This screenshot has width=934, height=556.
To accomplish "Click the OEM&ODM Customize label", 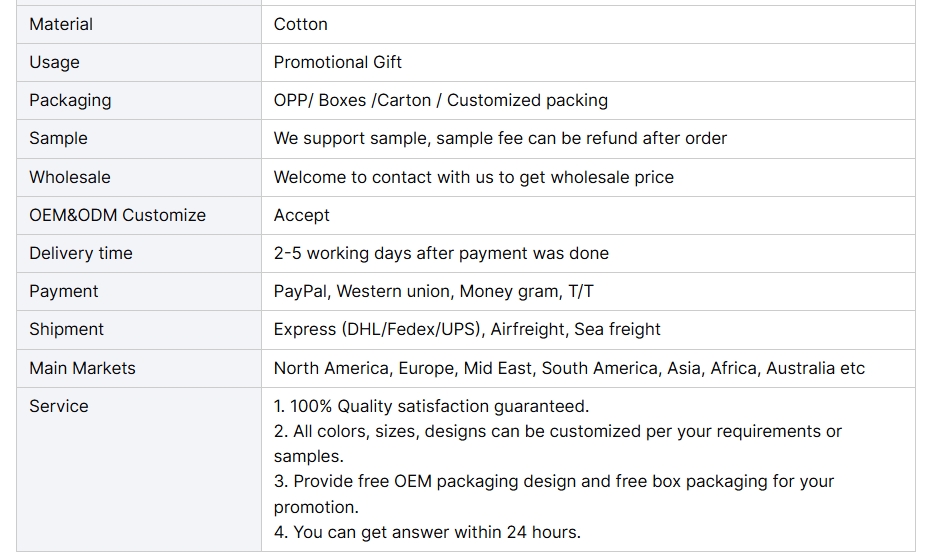I will coord(117,216).
